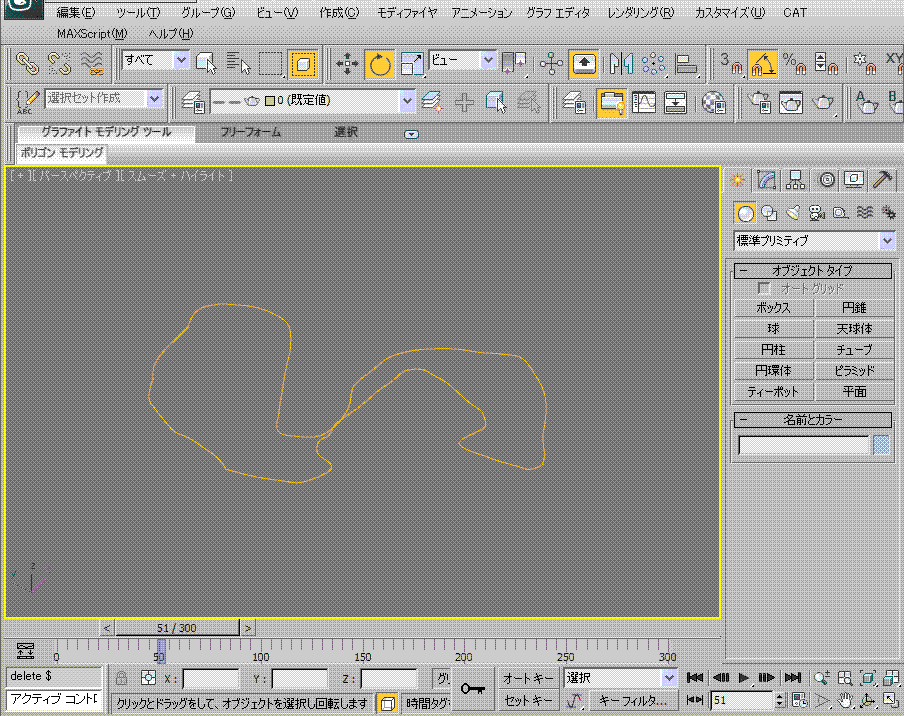Collapse the オブジェクト タイプ rollout

[x=814, y=271]
